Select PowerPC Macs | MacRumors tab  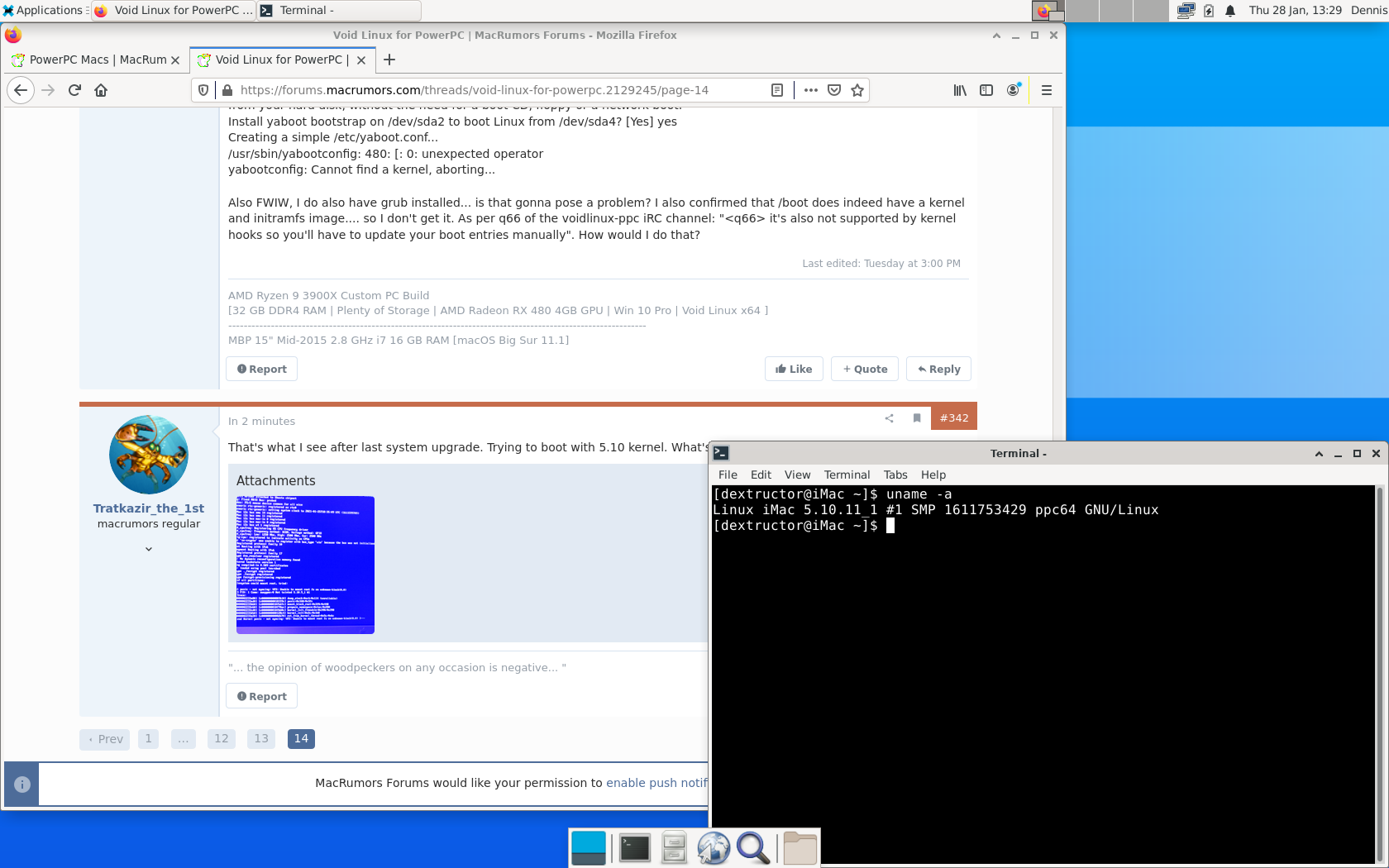pos(97,60)
